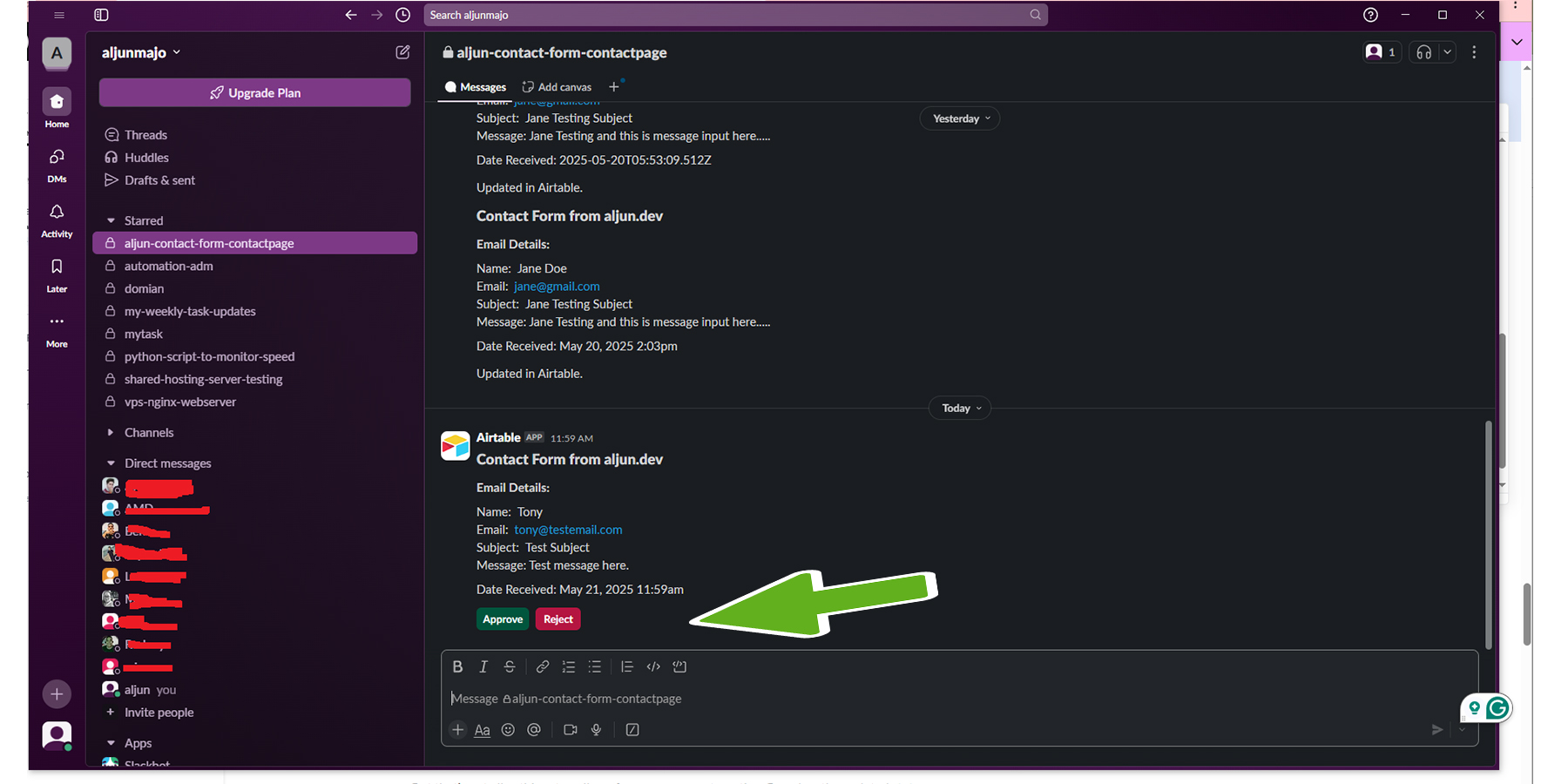Click the record video clip icon
Viewport: 1568px width, 784px height.
(x=570, y=730)
